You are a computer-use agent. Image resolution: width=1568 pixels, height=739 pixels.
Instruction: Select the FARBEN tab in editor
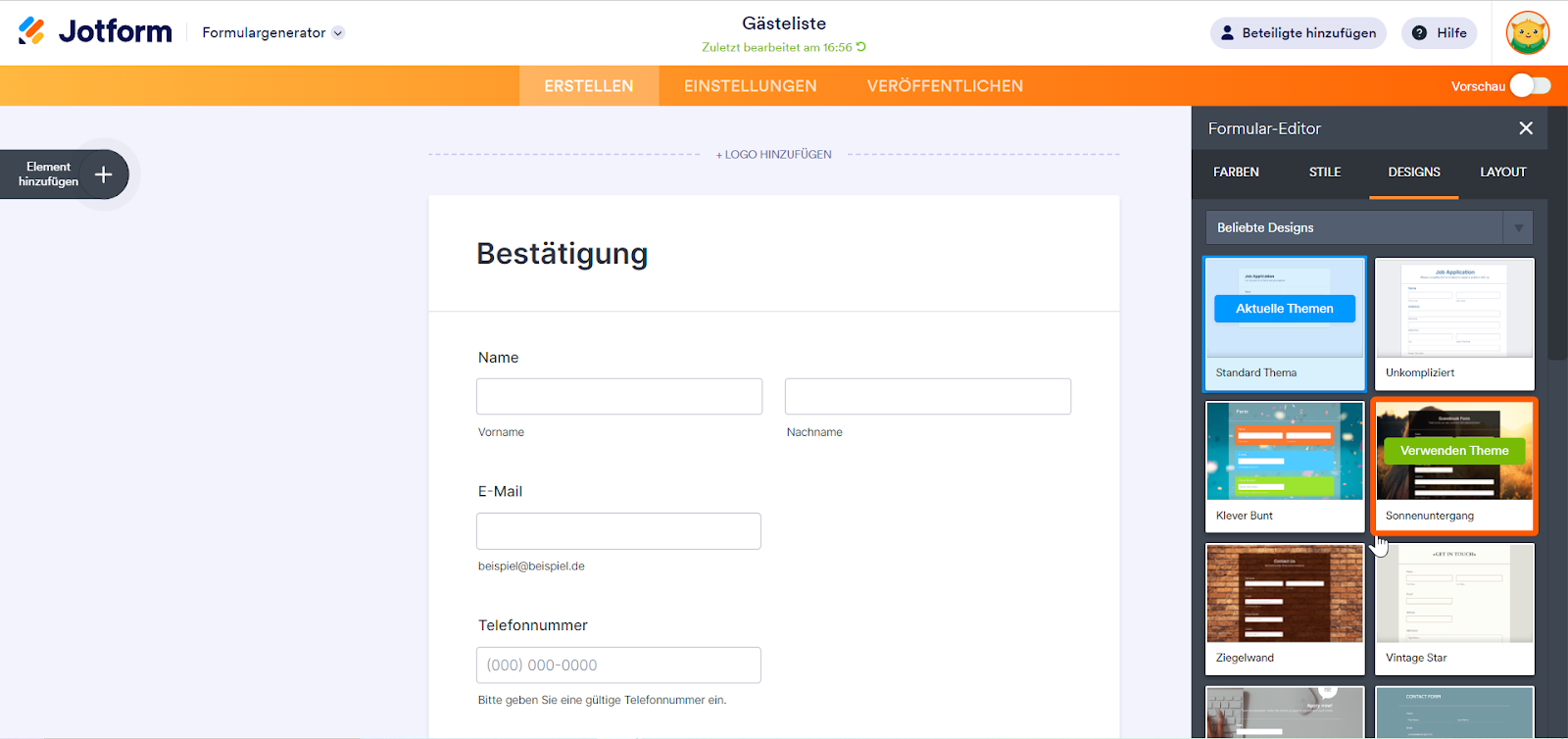click(x=1236, y=172)
